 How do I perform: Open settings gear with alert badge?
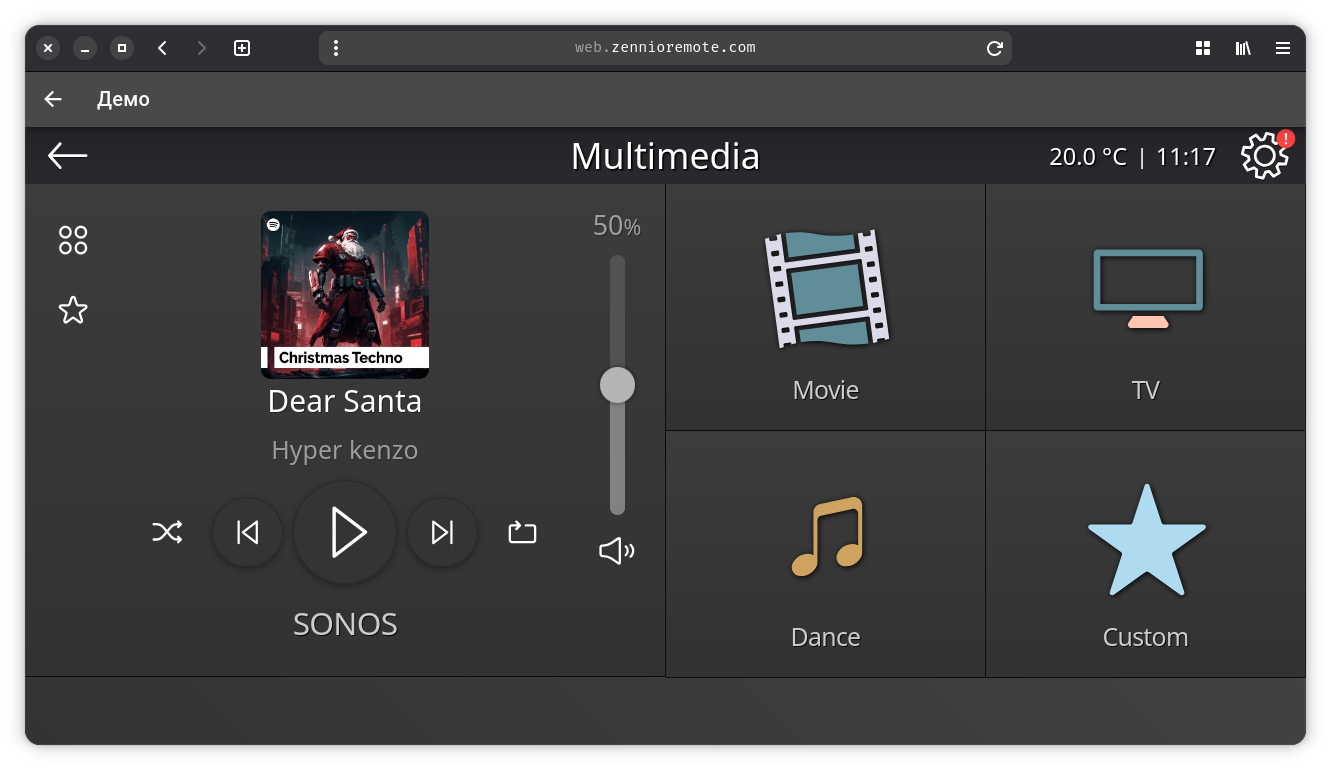click(x=1266, y=155)
